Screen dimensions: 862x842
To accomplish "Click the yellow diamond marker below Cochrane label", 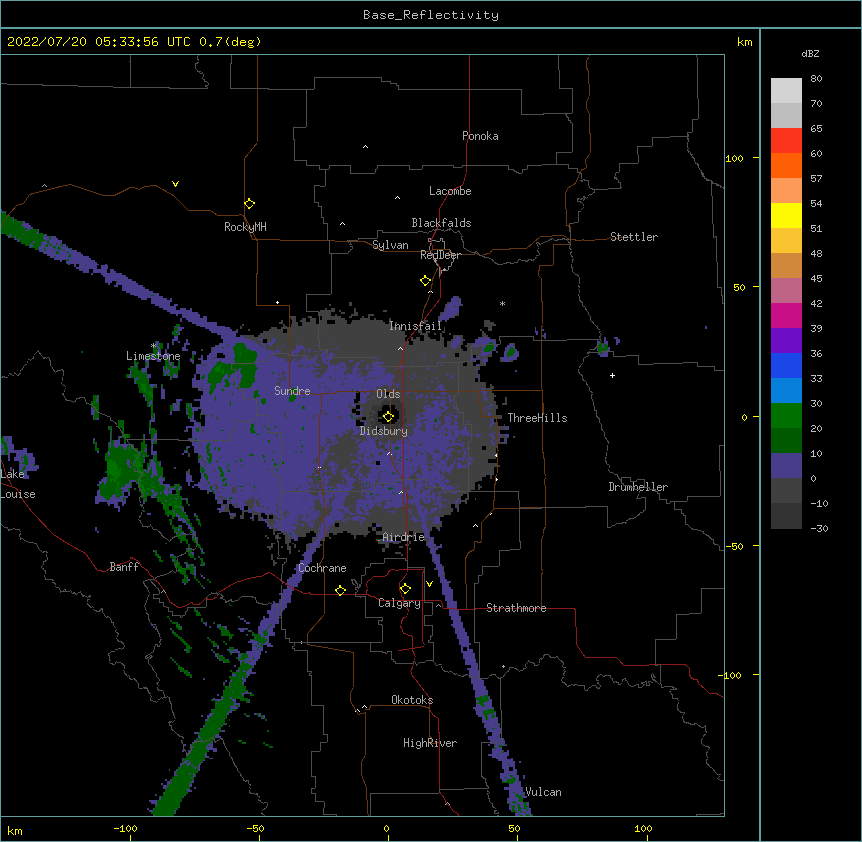I will (x=340, y=590).
